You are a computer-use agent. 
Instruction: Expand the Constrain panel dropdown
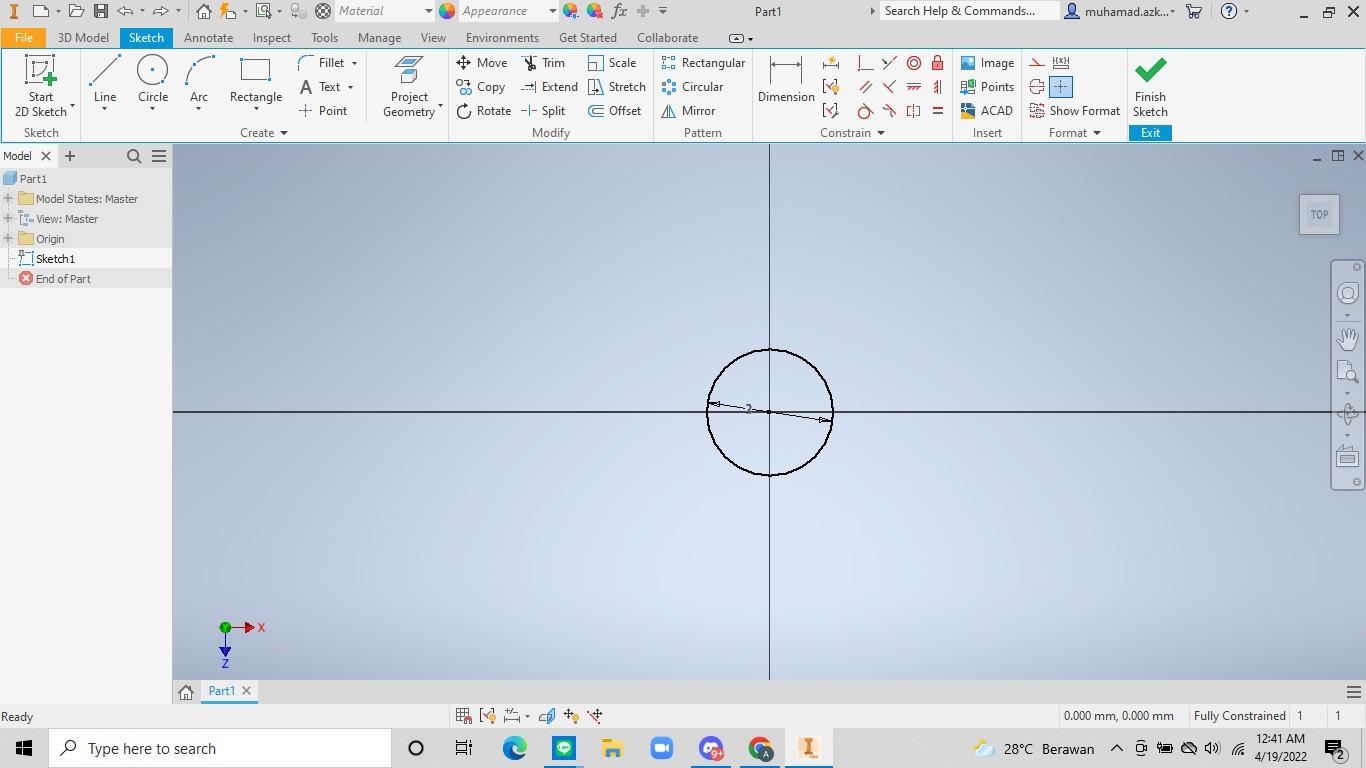(880, 133)
